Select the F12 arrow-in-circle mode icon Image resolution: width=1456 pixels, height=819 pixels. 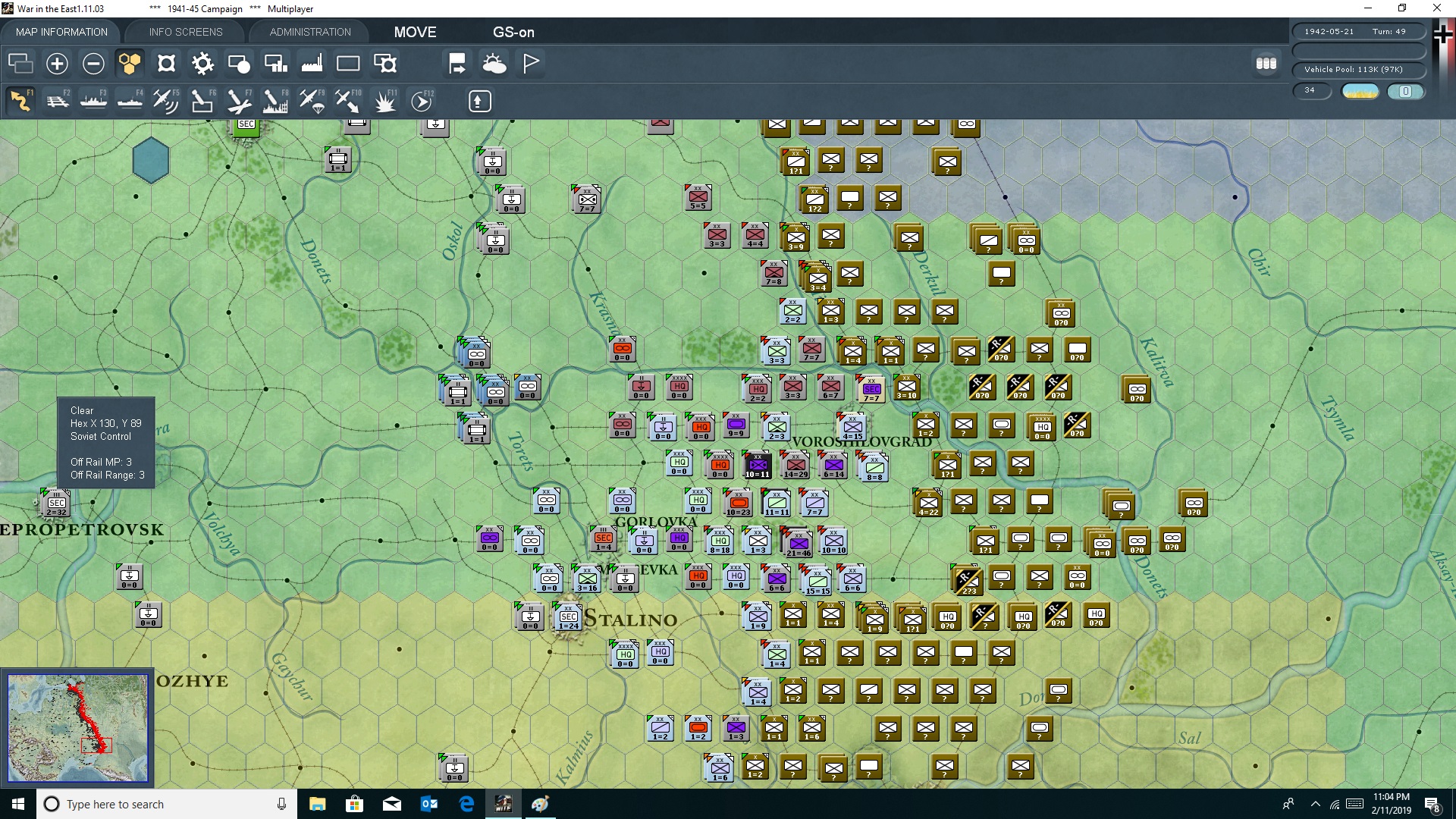point(422,101)
